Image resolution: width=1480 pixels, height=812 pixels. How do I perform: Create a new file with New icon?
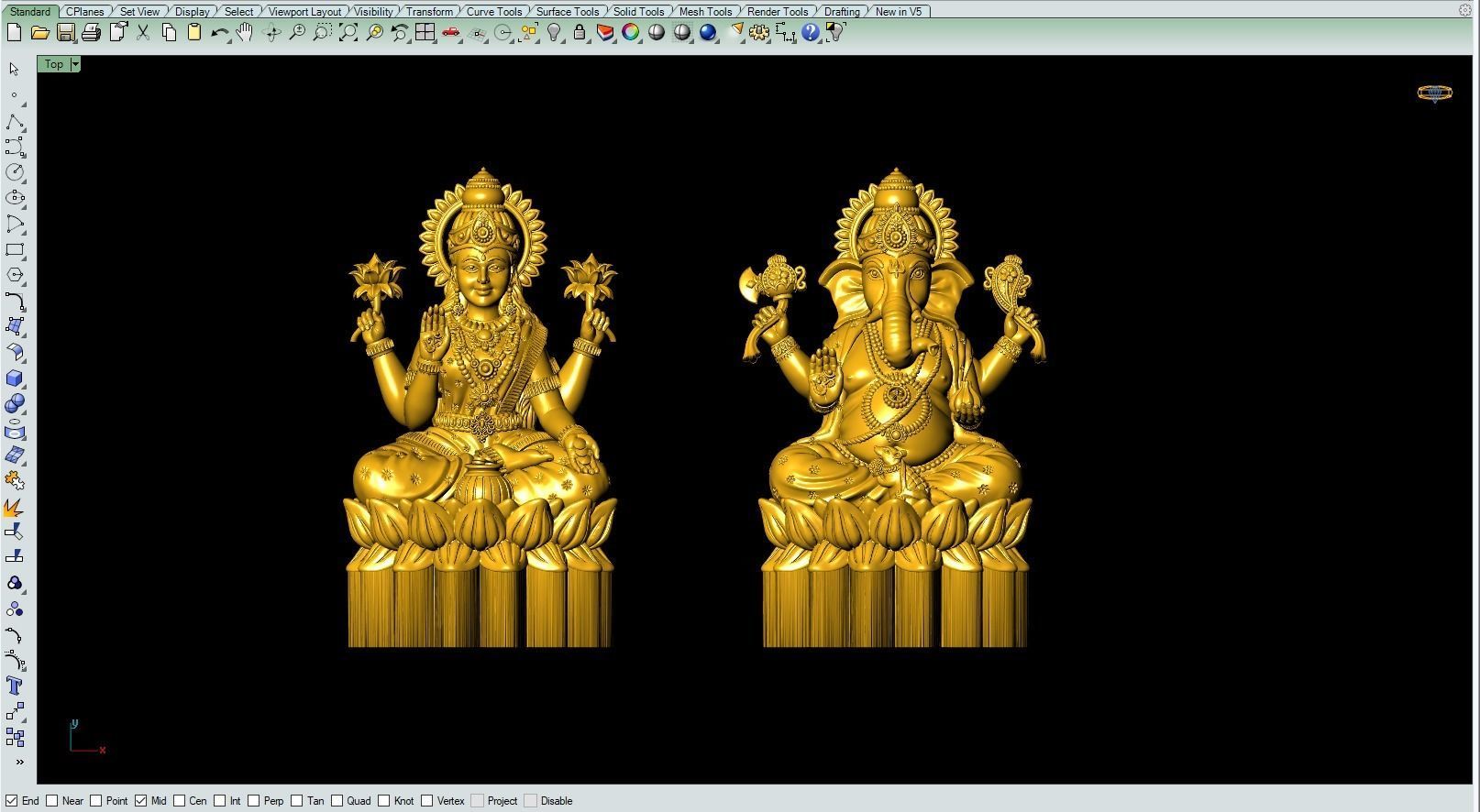(x=14, y=33)
